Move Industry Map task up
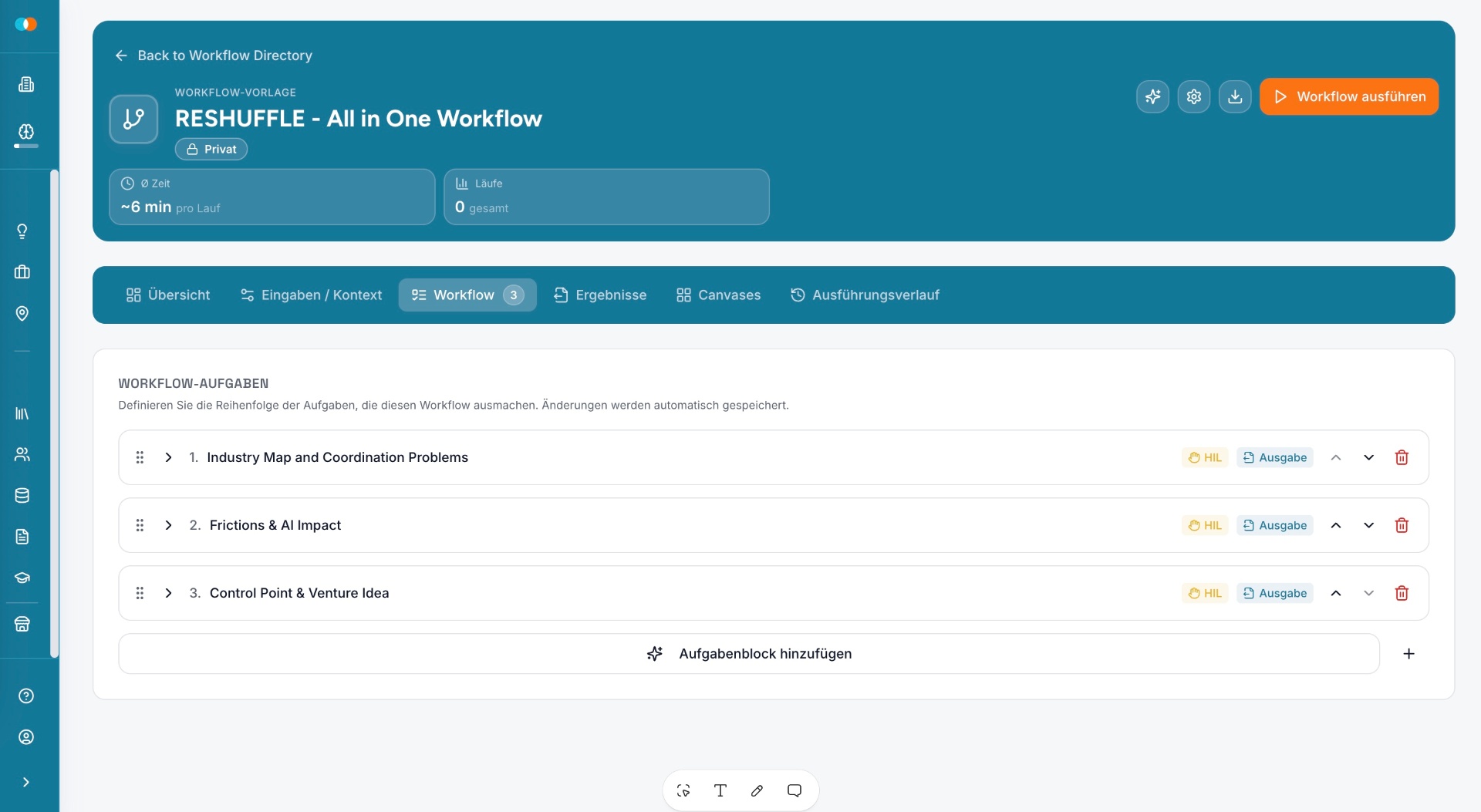Screen dimensions: 1481x812 coord(1336,457)
